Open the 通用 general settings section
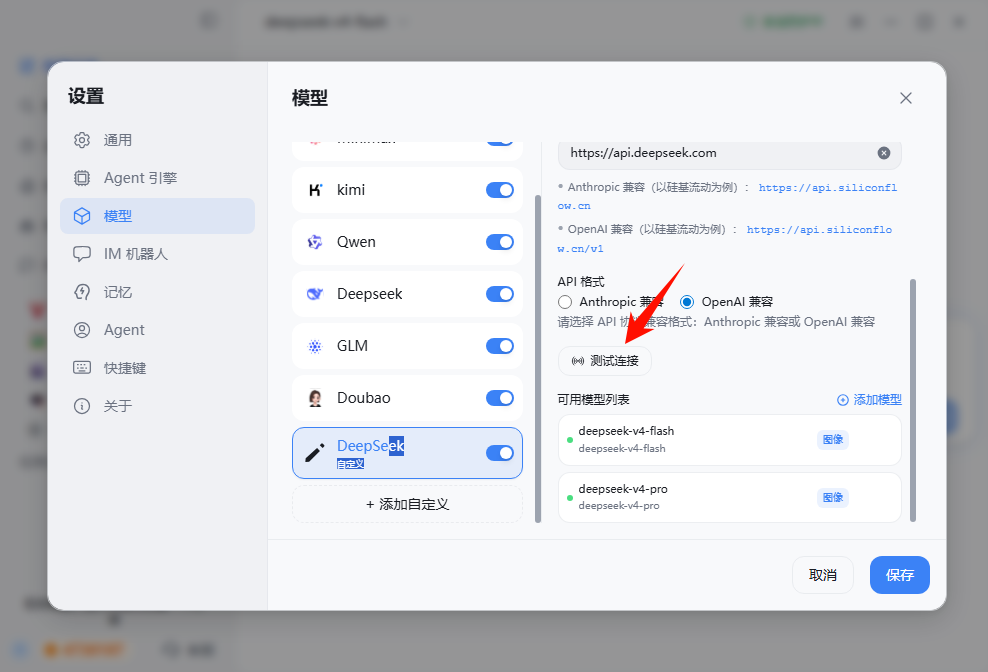 (157, 140)
